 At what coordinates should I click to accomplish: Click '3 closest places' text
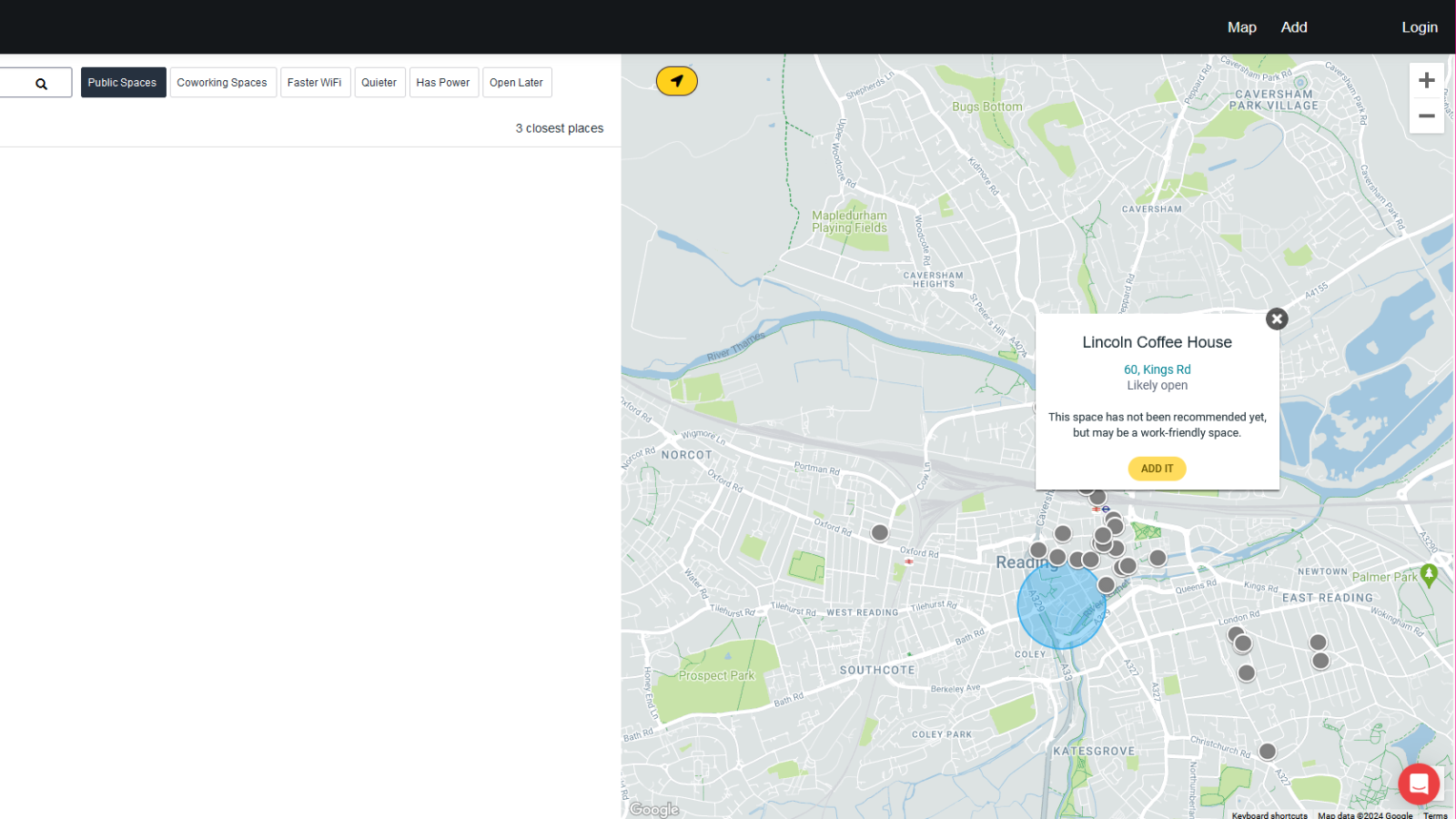560,128
